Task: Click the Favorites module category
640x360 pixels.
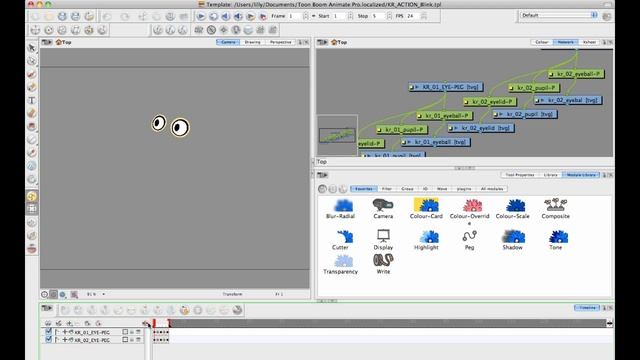Action: pyautogui.click(x=363, y=189)
